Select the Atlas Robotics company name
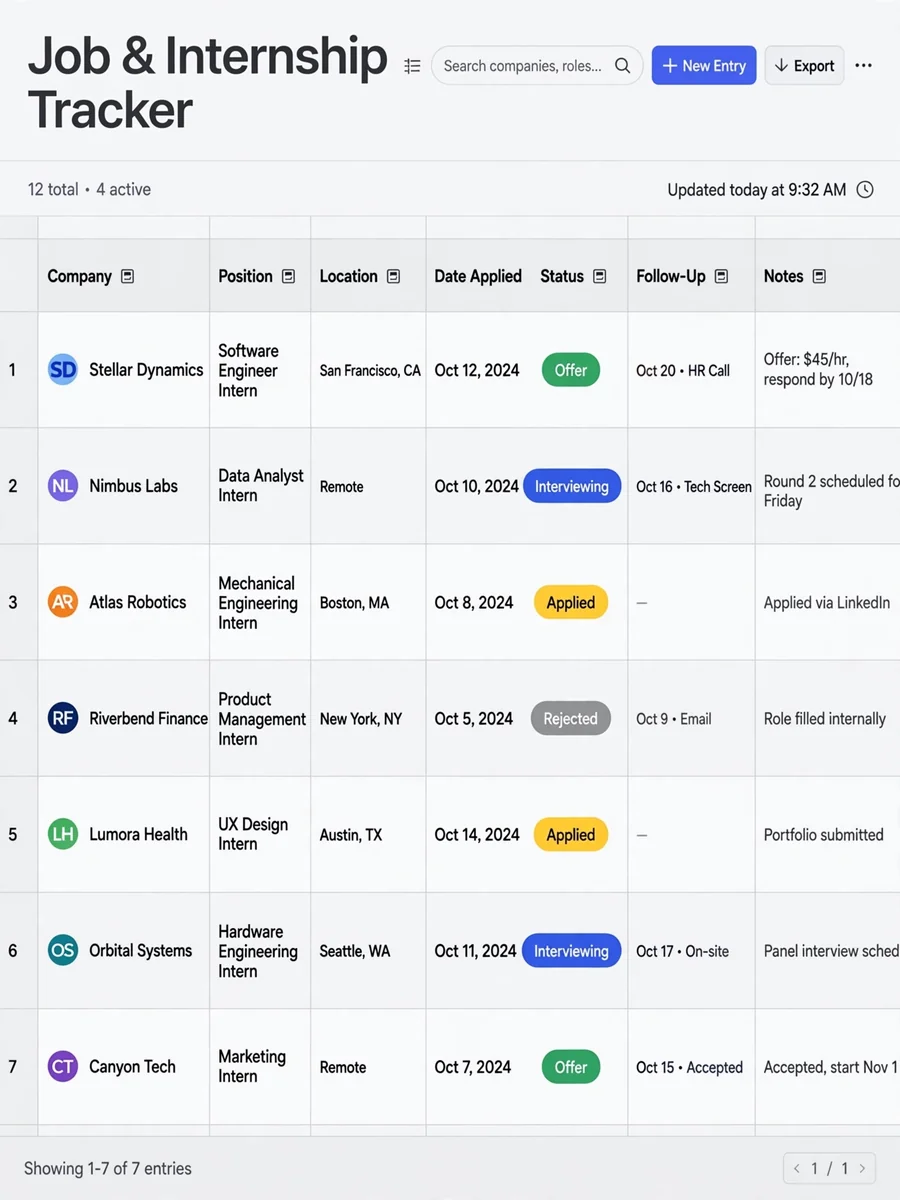Screen dimensions: 900x1200 pyautogui.click(x=138, y=602)
